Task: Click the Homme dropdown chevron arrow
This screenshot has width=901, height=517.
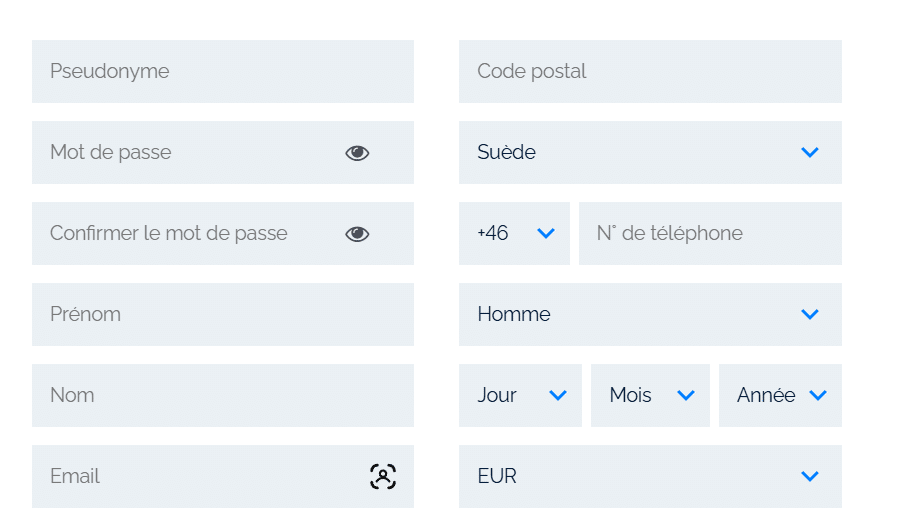Action: point(810,314)
